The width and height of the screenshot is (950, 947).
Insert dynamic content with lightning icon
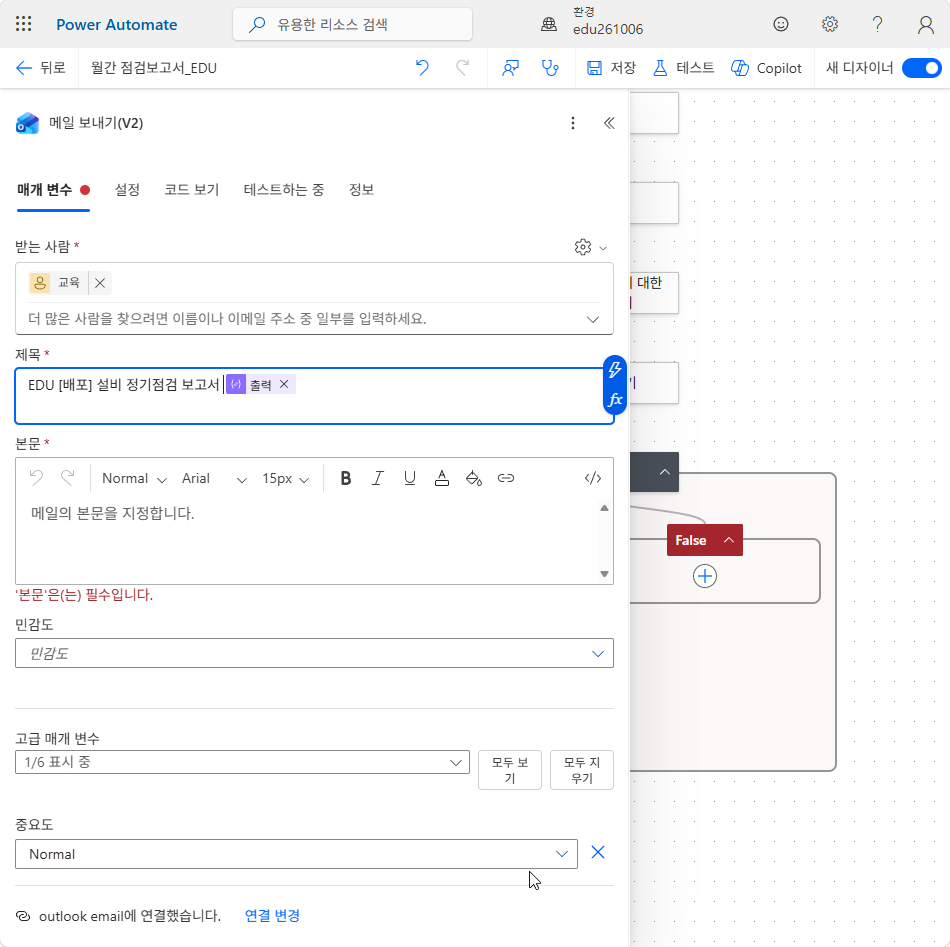coord(615,370)
